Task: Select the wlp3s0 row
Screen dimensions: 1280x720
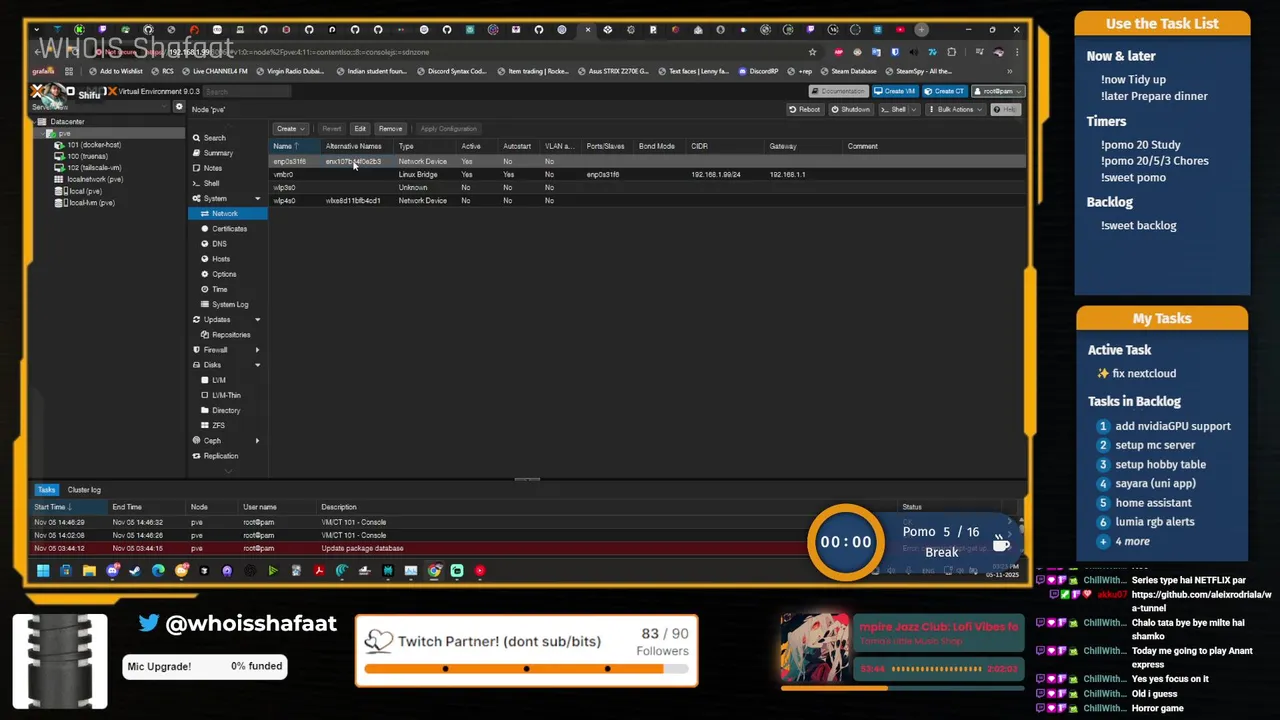Action: pyautogui.click(x=648, y=188)
